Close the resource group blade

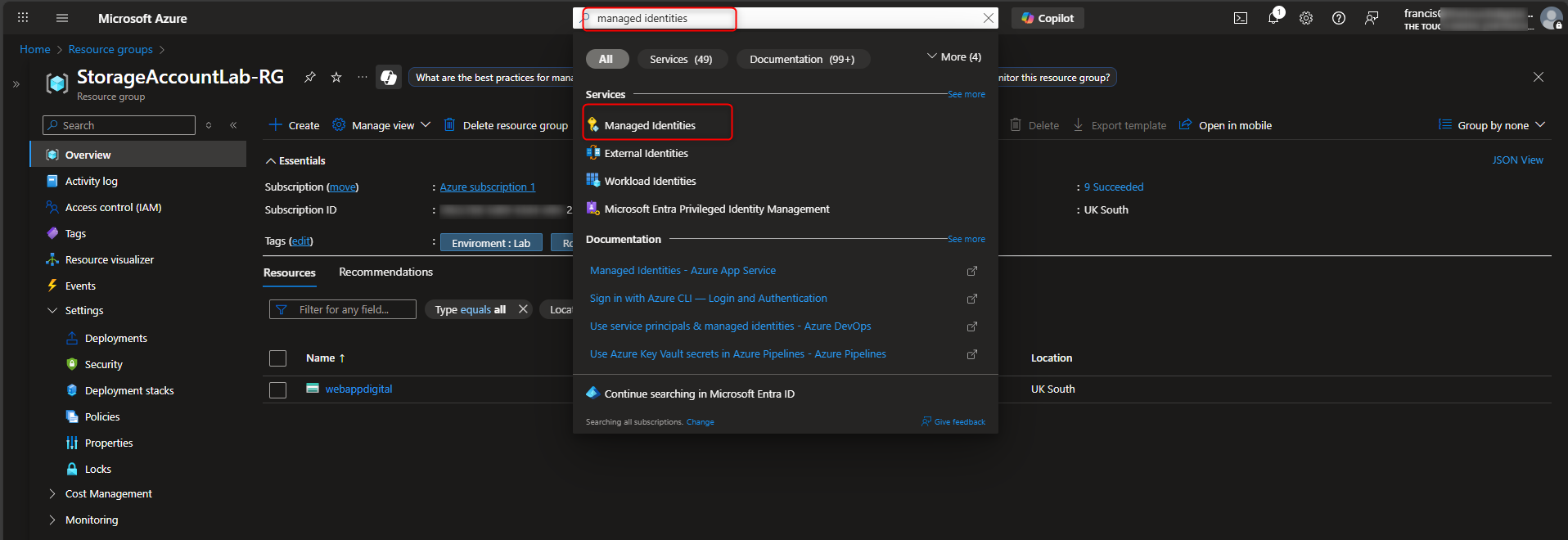[x=1539, y=77]
